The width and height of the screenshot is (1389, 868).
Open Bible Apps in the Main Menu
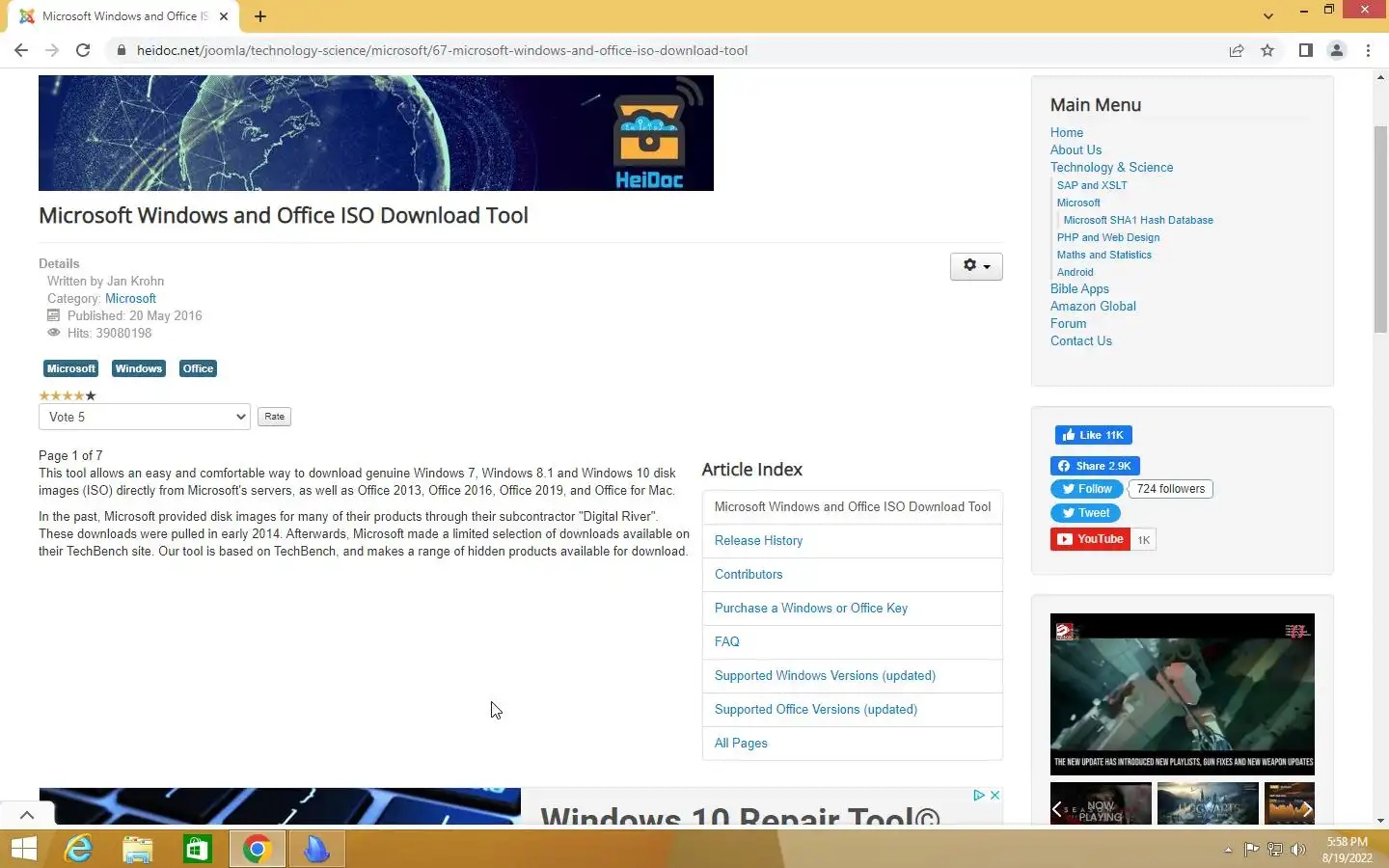point(1079,289)
